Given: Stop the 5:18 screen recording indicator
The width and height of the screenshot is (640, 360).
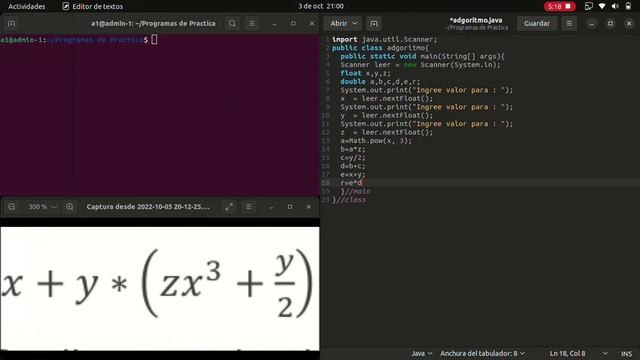Looking at the screenshot, I should pos(560,6).
